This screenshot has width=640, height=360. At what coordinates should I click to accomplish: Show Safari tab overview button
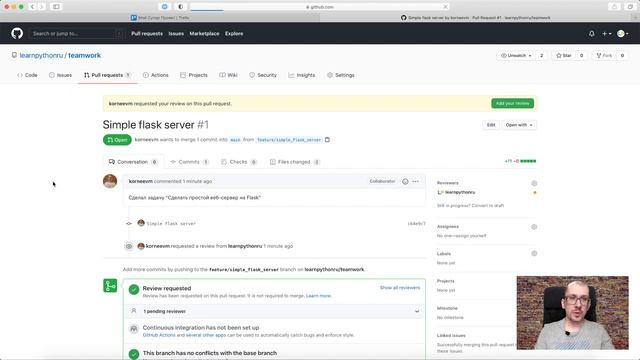630,7
